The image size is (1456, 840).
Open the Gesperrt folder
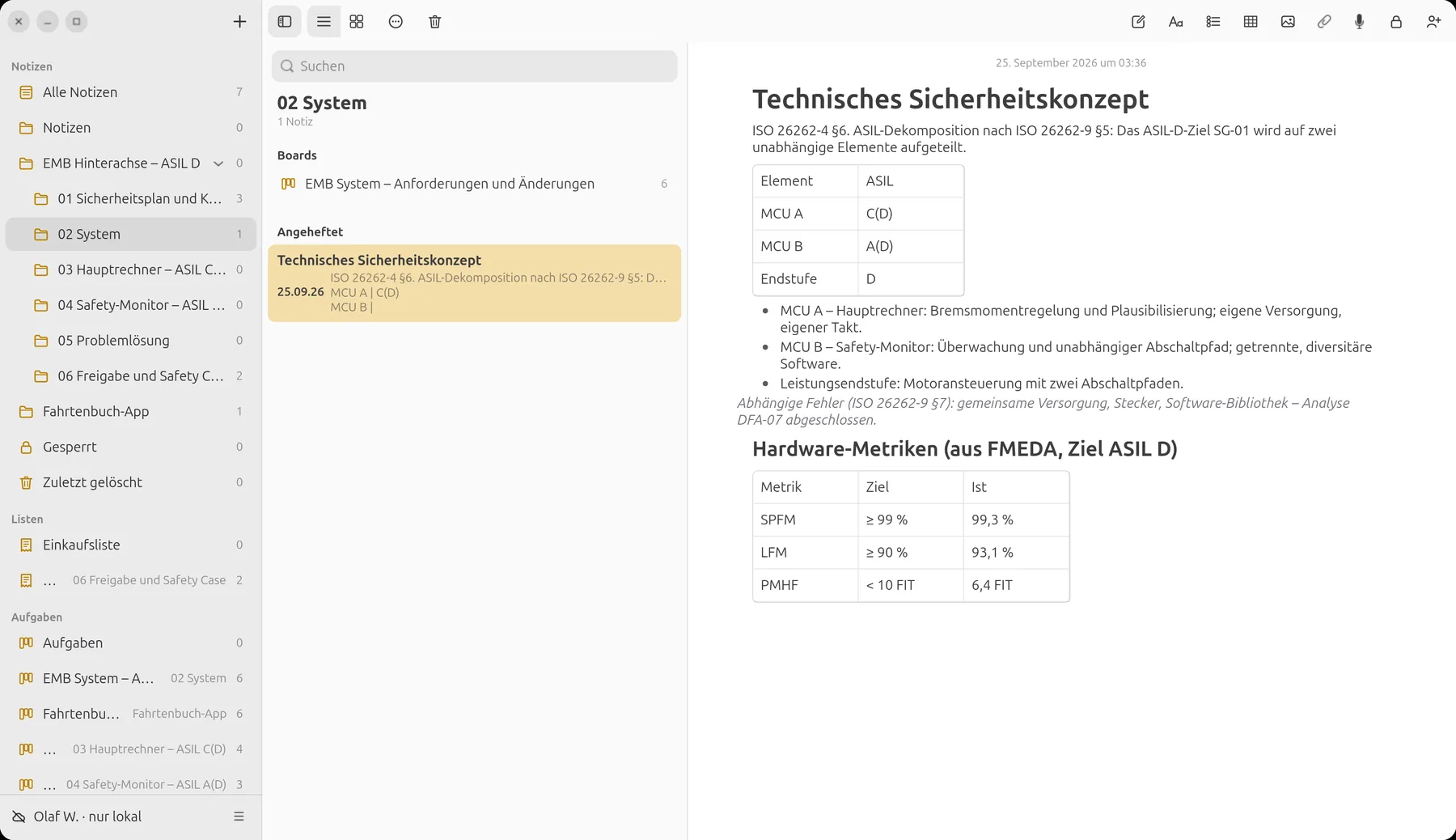131,447
